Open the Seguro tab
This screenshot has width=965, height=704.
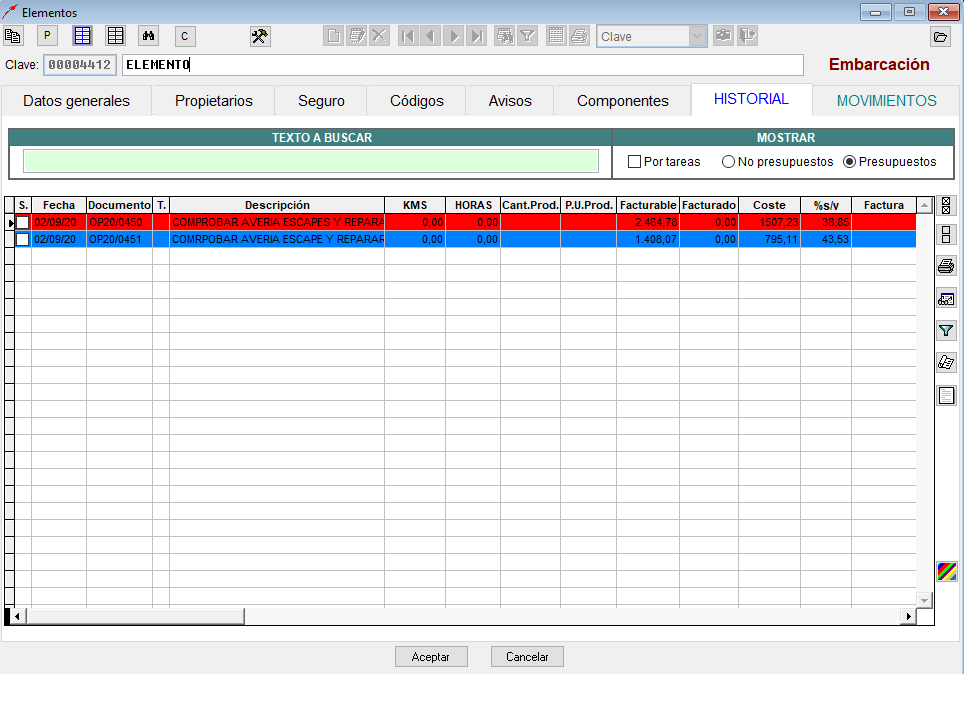coord(321,101)
